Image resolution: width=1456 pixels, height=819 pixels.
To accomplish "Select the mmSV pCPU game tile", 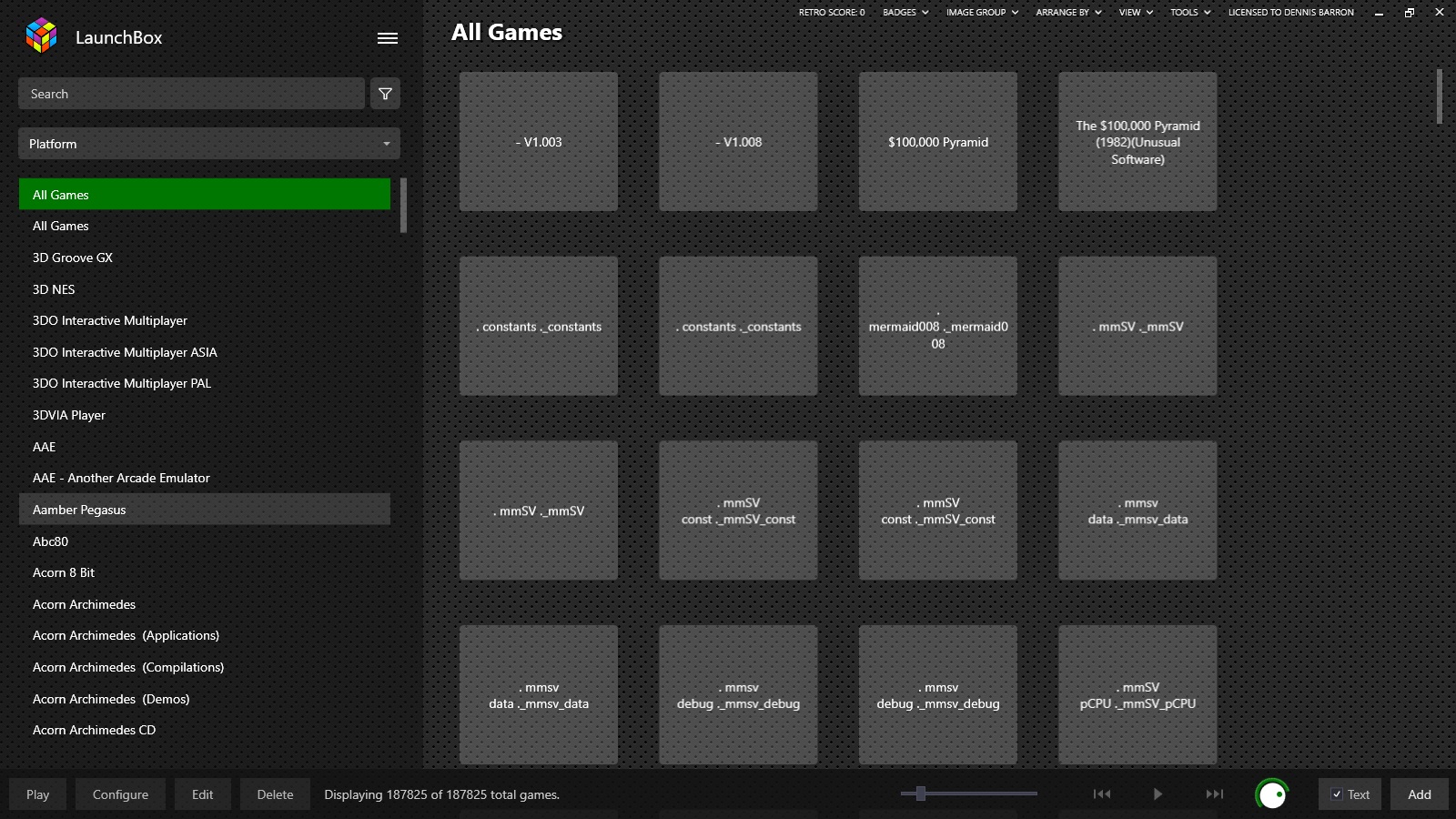I will (1137, 694).
